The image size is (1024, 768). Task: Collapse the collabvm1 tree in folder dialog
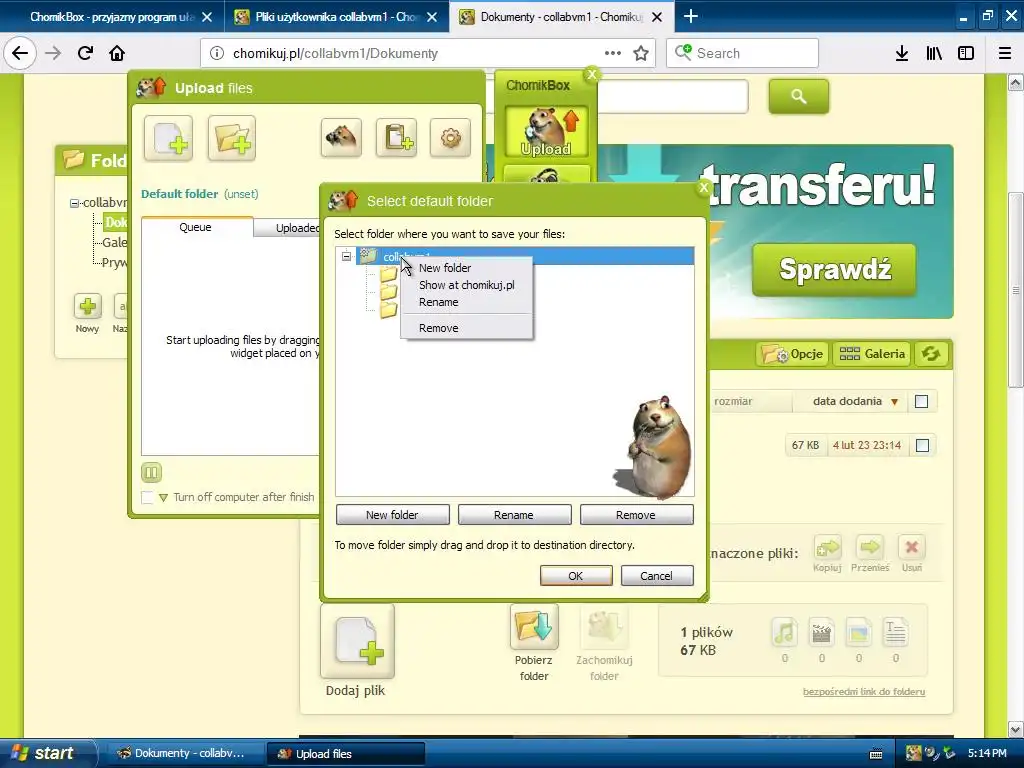347,257
